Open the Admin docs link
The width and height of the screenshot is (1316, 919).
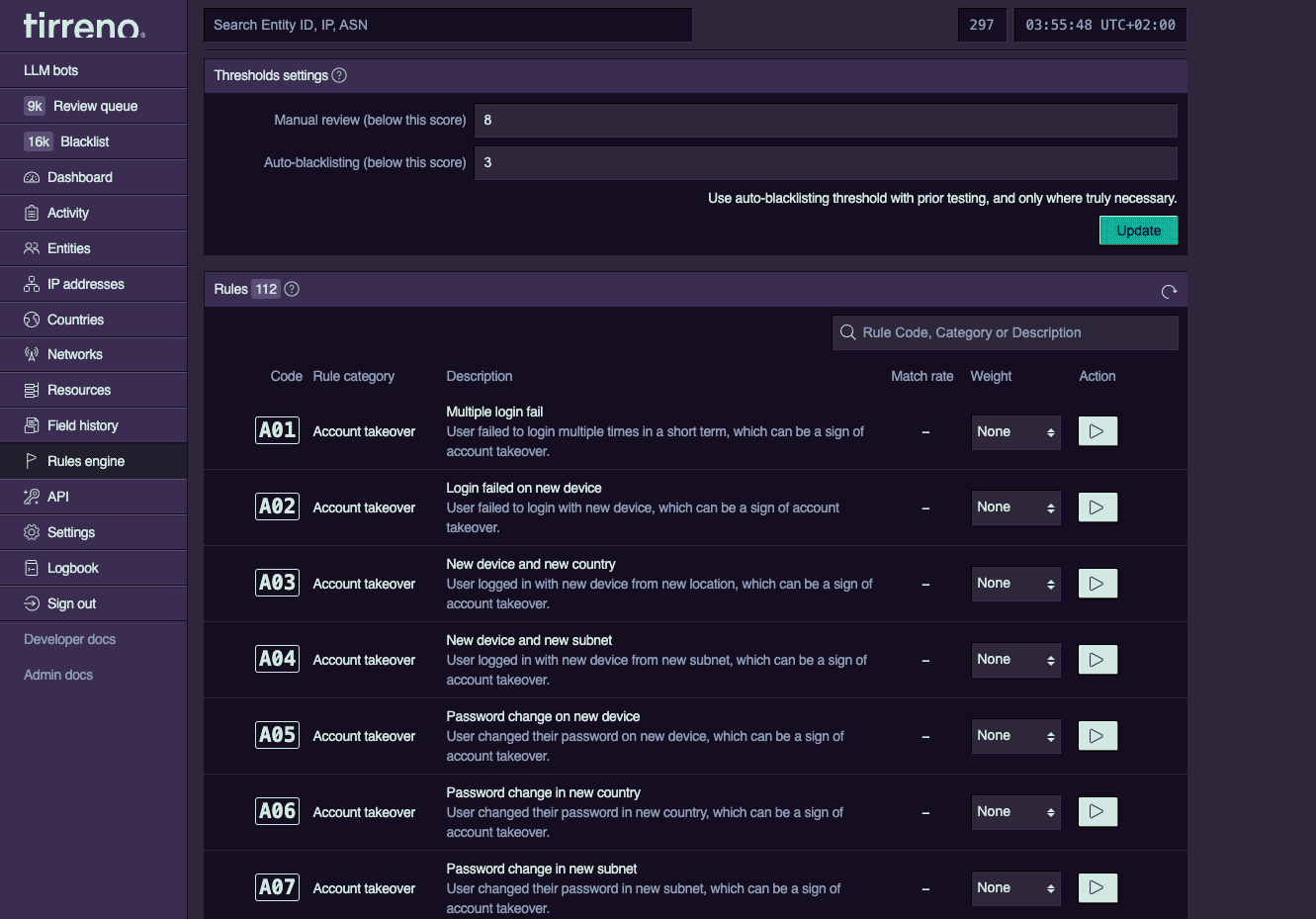[58, 675]
